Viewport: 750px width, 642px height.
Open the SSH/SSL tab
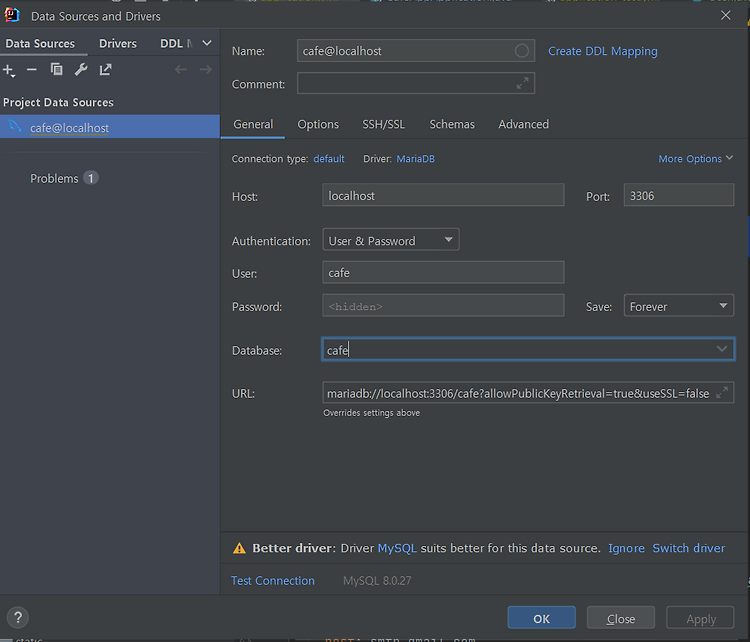click(384, 124)
